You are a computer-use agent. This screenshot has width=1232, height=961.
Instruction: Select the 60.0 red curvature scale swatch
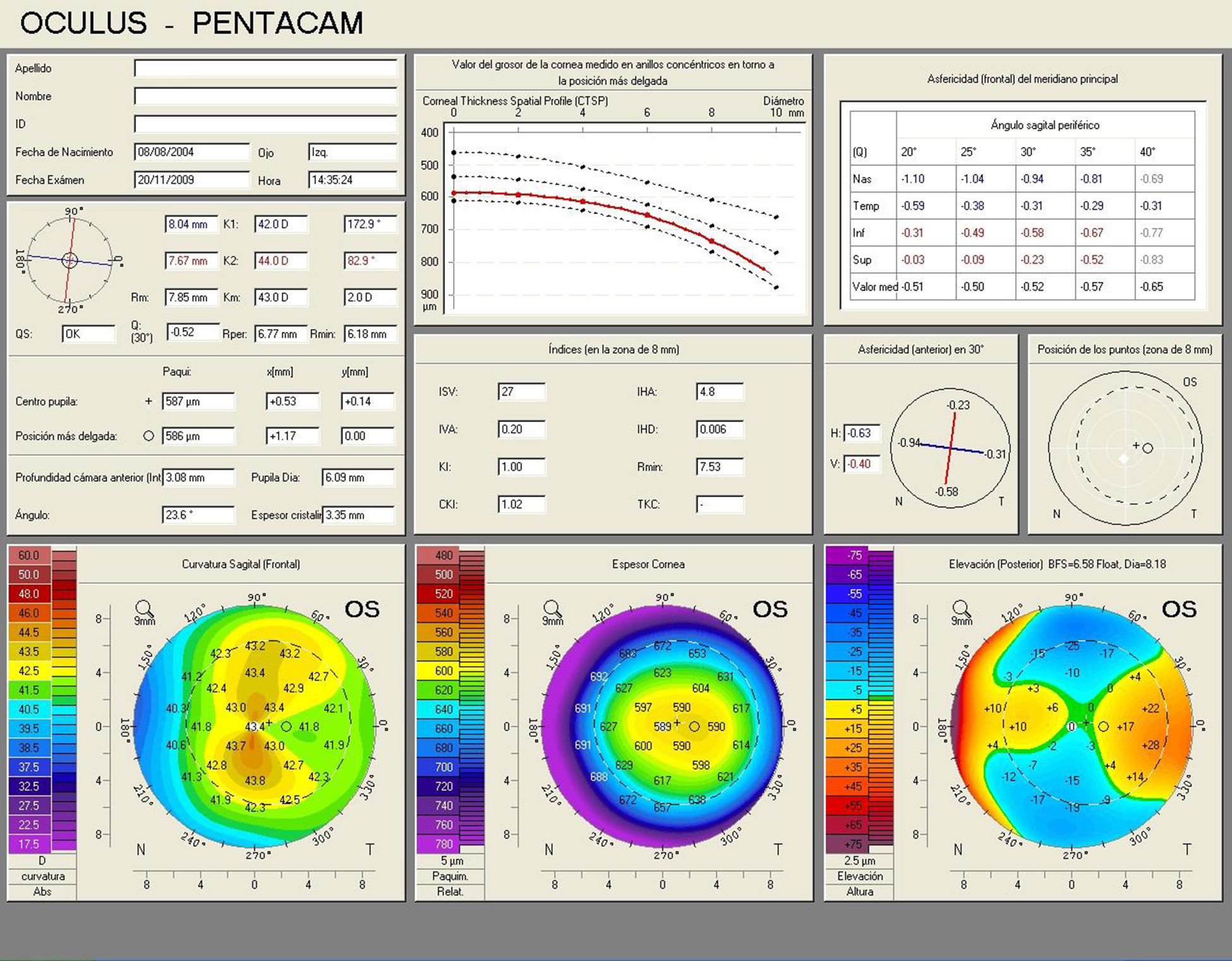[x=28, y=555]
